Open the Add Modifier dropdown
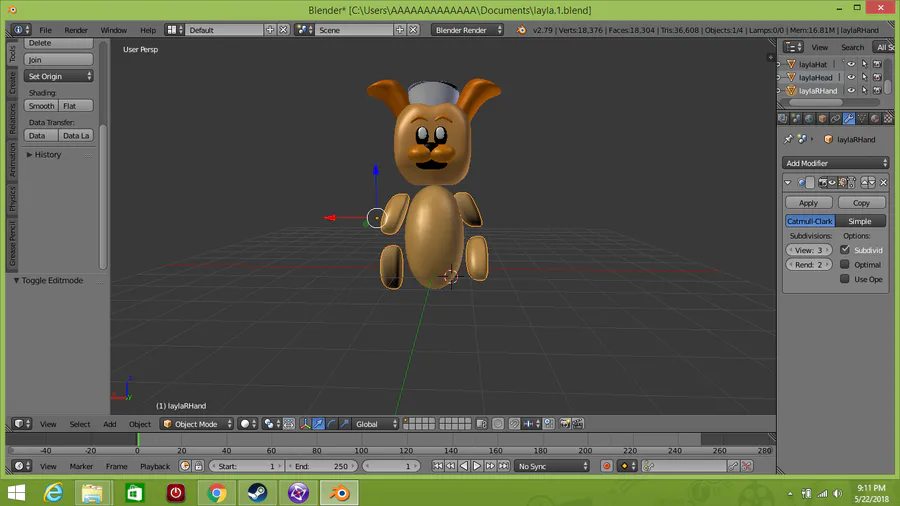This screenshot has width=900, height=506. 836,163
